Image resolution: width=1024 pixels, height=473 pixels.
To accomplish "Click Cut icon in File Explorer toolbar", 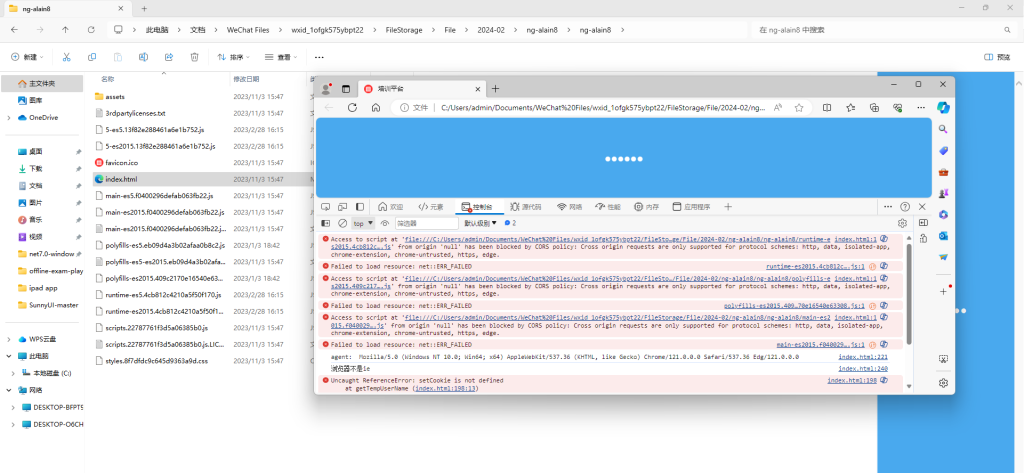I will (x=66, y=57).
